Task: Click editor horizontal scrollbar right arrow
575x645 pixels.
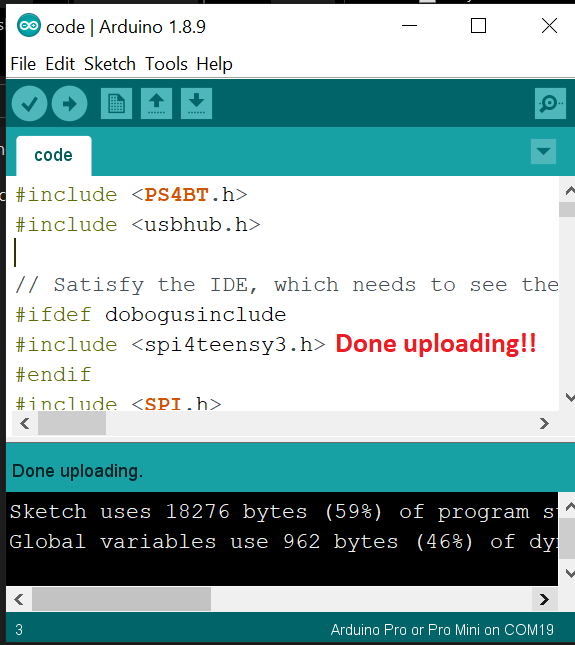Action: click(x=544, y=423)
